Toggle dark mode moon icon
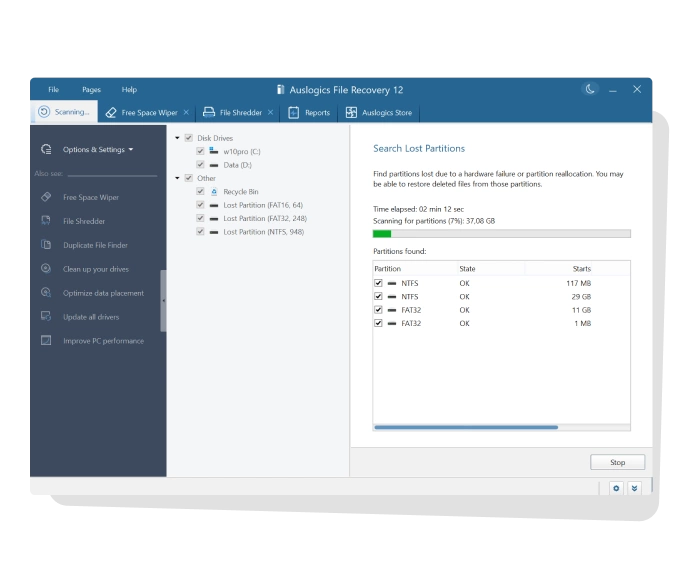This screenshot has width=683, height=575. [x=590, y=89]
